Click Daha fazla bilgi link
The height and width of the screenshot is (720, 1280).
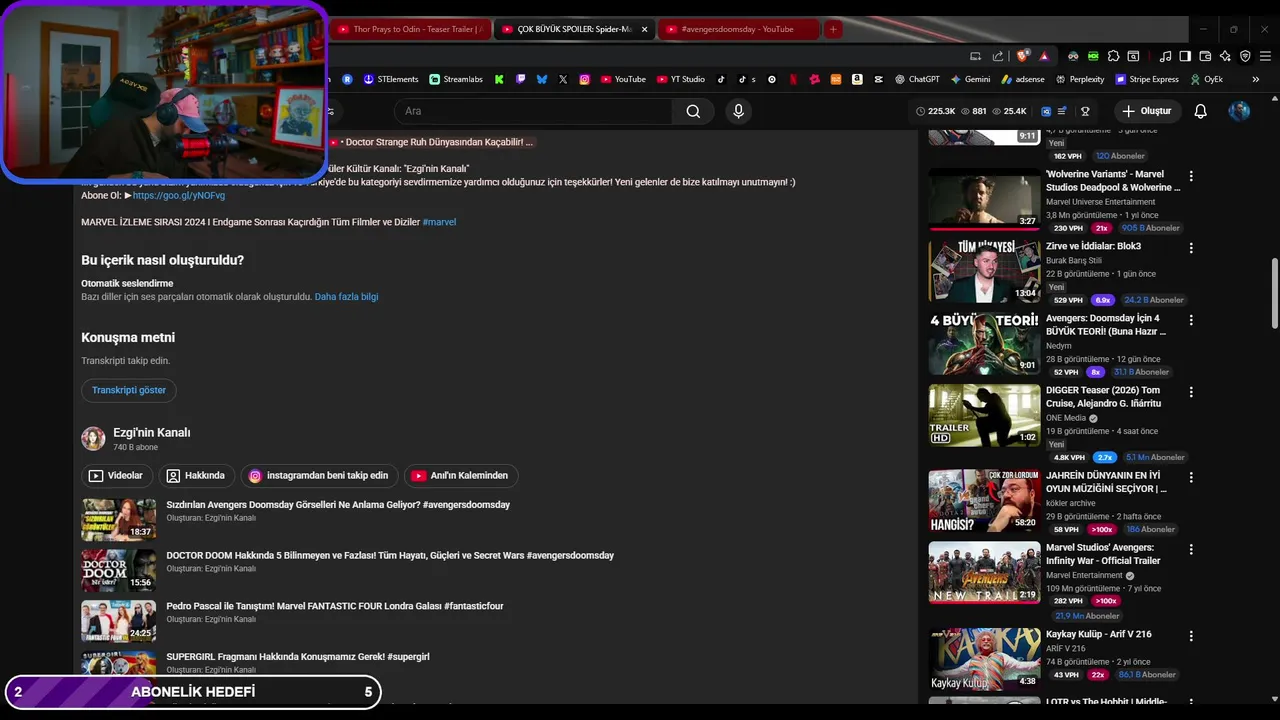coord(346,297)
